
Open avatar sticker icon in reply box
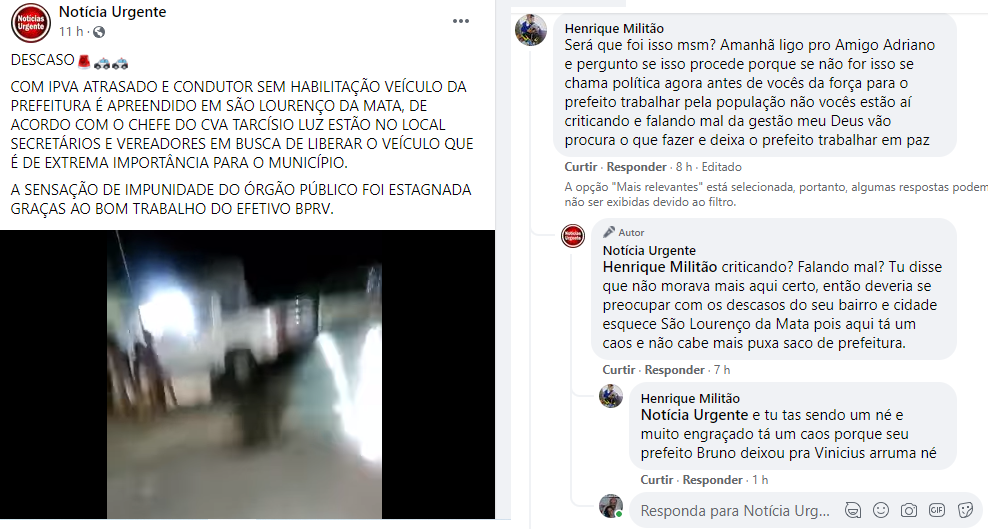tap(853, 509)
